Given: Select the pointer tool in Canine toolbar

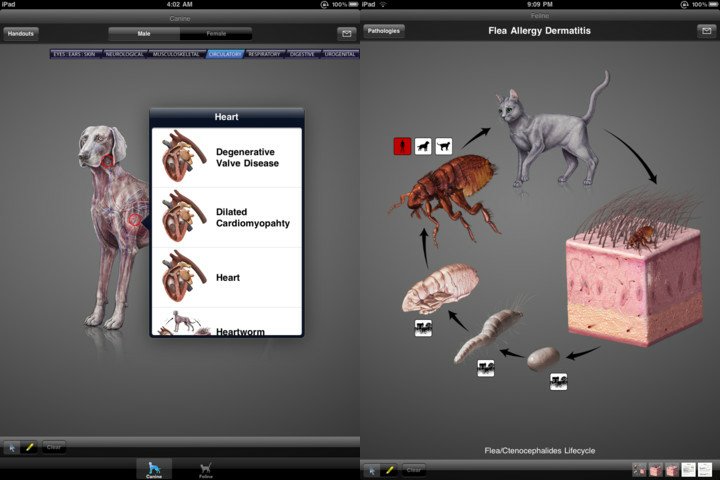Looking at the screenshot, I should (13, 447).
